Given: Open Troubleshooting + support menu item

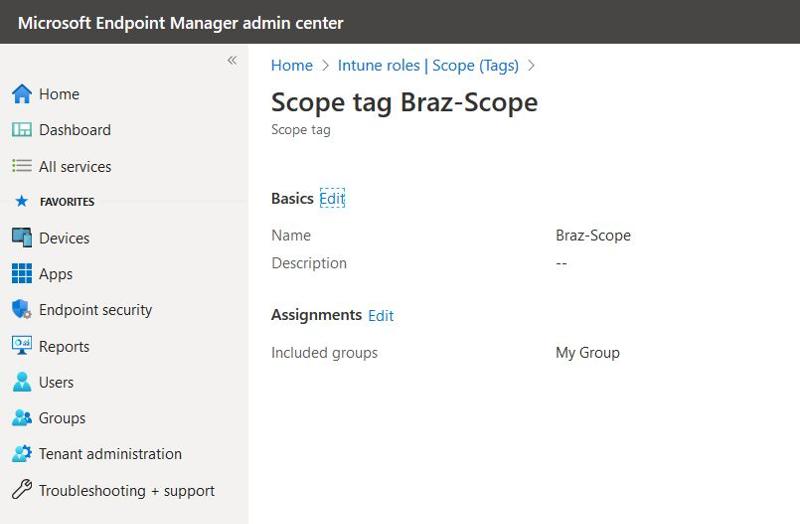Looking at the screenshot, I should pos(127,490).
